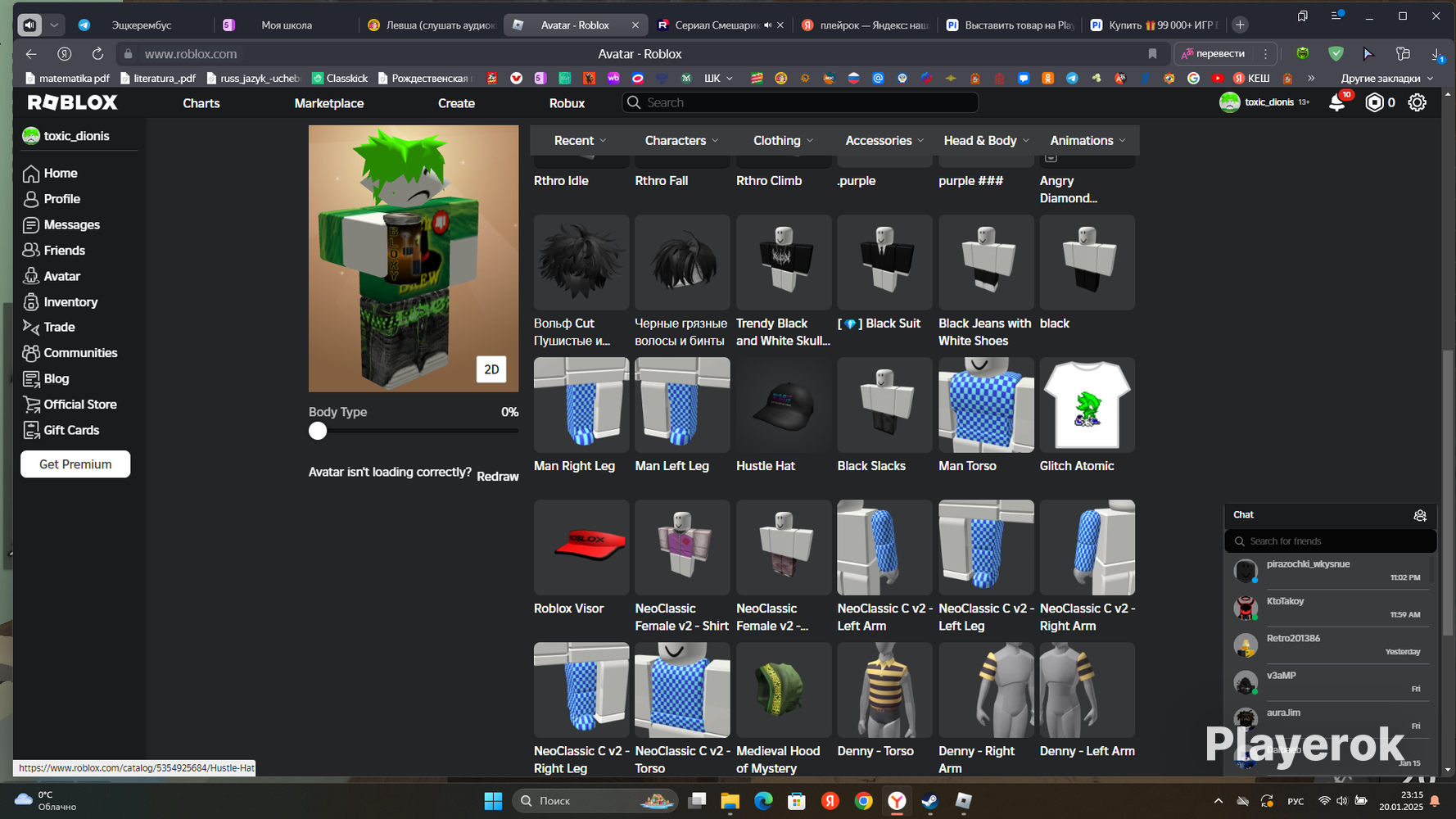
Task: Focus the Roblox search field
Action: [800, 103]
